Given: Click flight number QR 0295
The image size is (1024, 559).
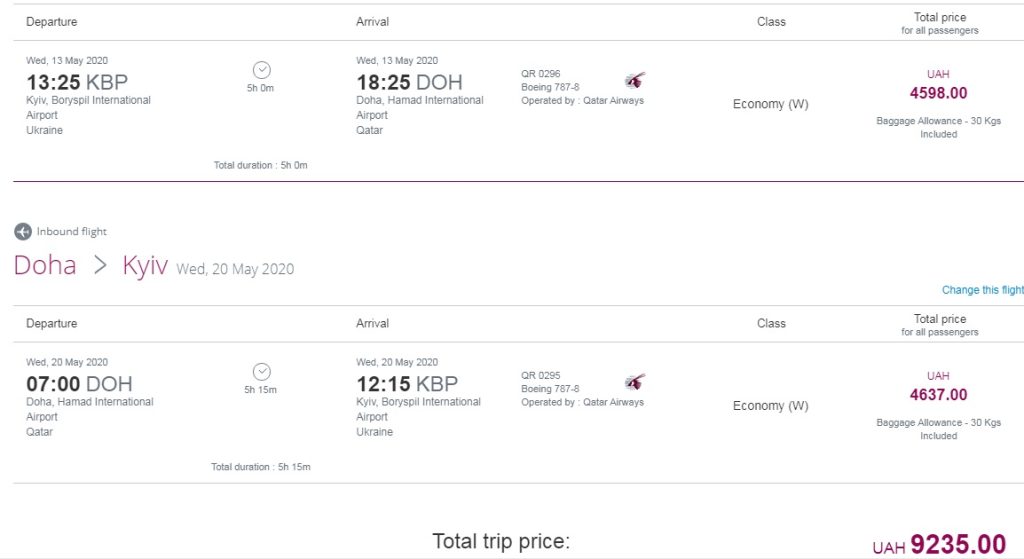Looking at the screenshot, I should click(x=541, y=376).
